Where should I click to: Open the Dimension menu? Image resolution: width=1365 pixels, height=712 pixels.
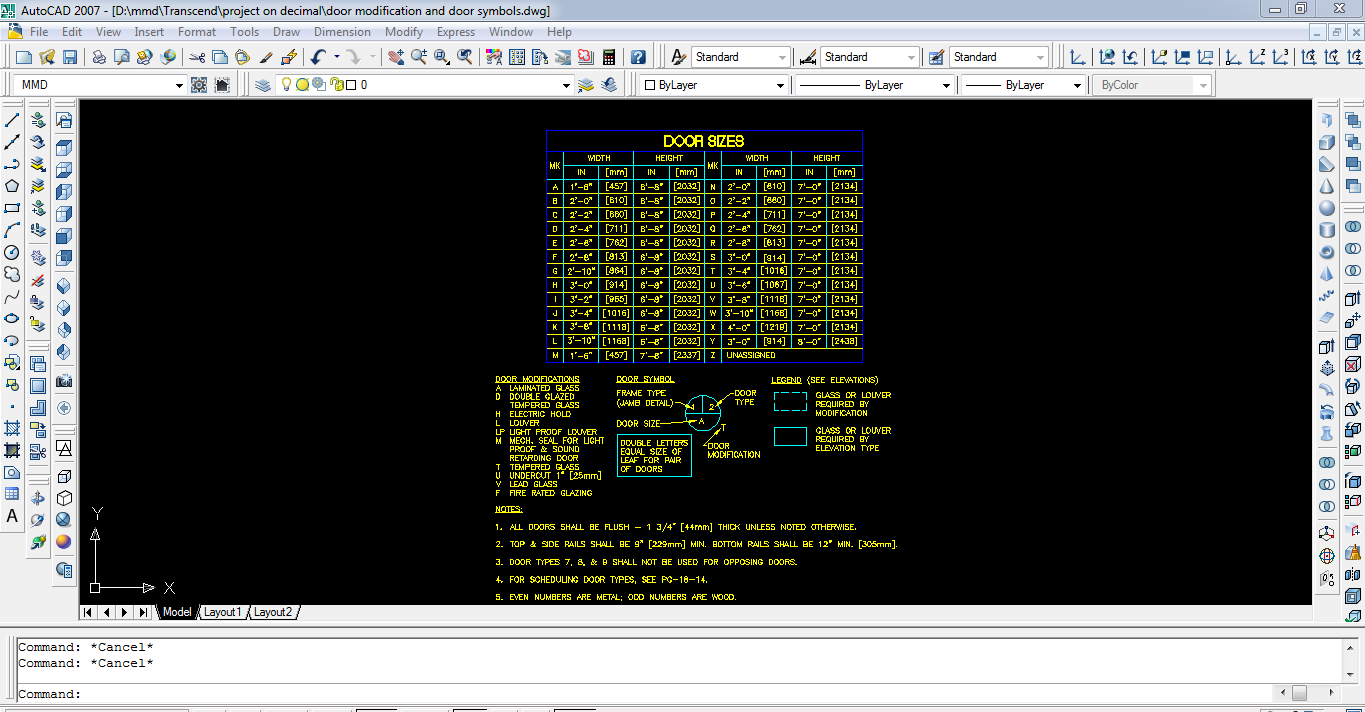[342, 32]
